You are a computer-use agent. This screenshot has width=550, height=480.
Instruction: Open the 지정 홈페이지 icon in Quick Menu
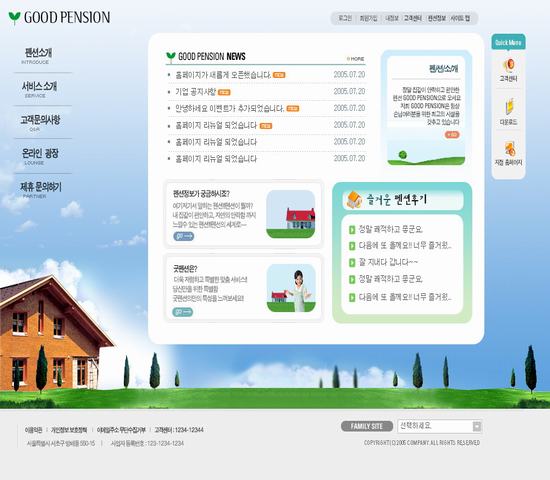[x=510, y=149]
